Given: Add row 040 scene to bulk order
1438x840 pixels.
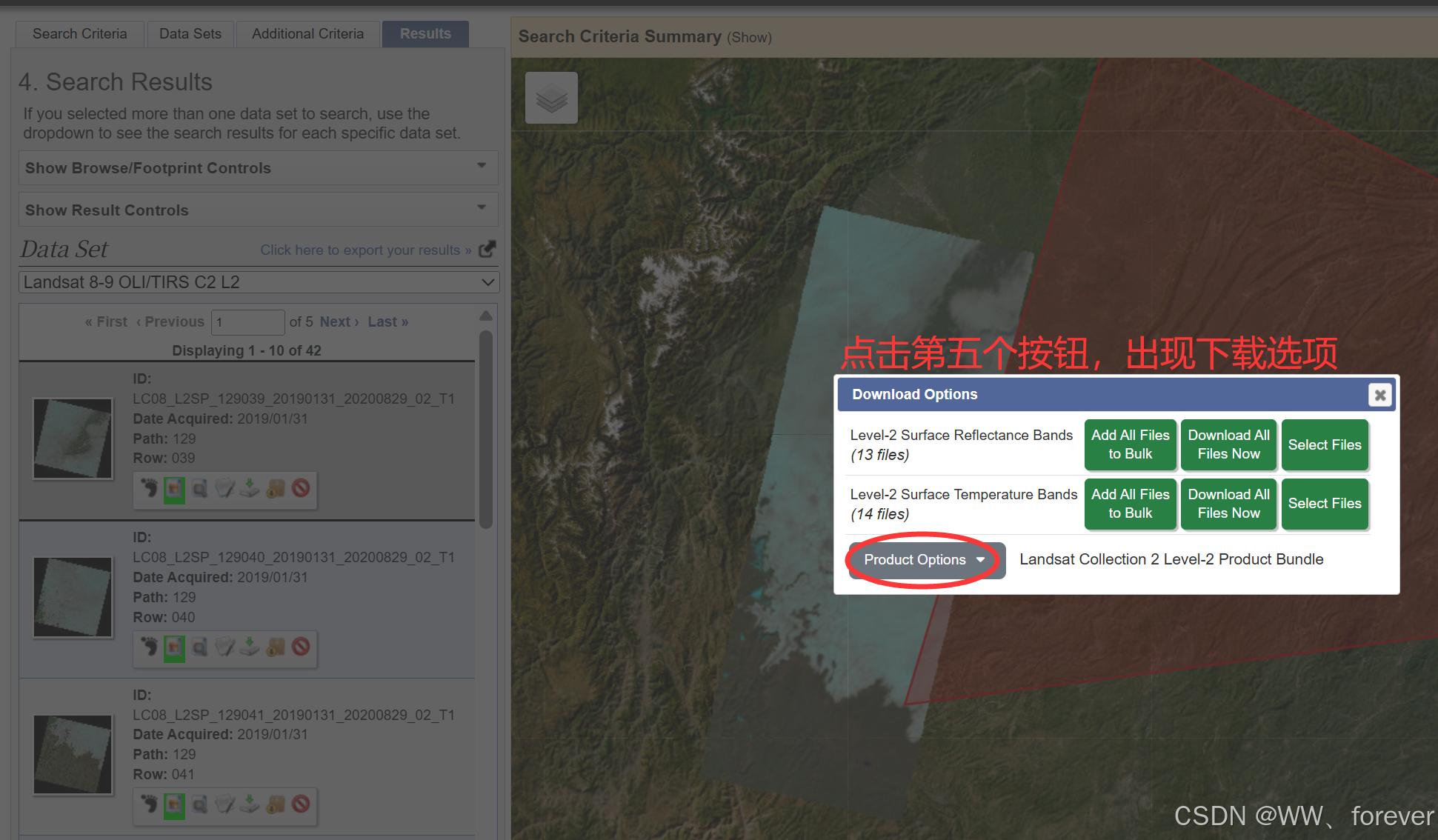Looking at the screenshot, I should coord(276,647).
